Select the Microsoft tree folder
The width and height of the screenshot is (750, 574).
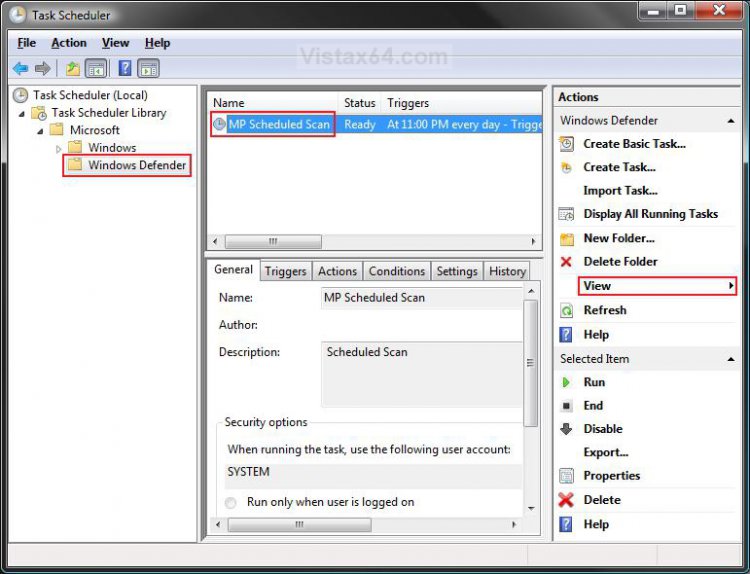94,130
